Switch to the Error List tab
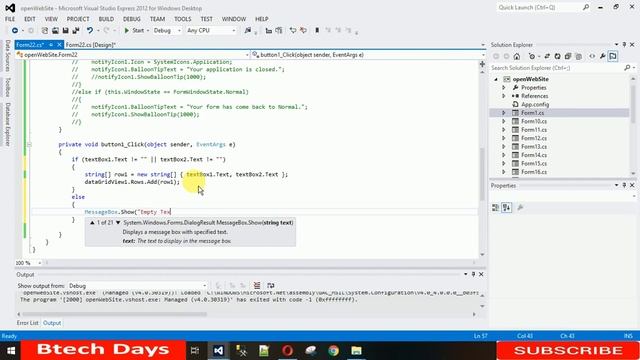Viewport: 640px width, 360px height. 27,323
